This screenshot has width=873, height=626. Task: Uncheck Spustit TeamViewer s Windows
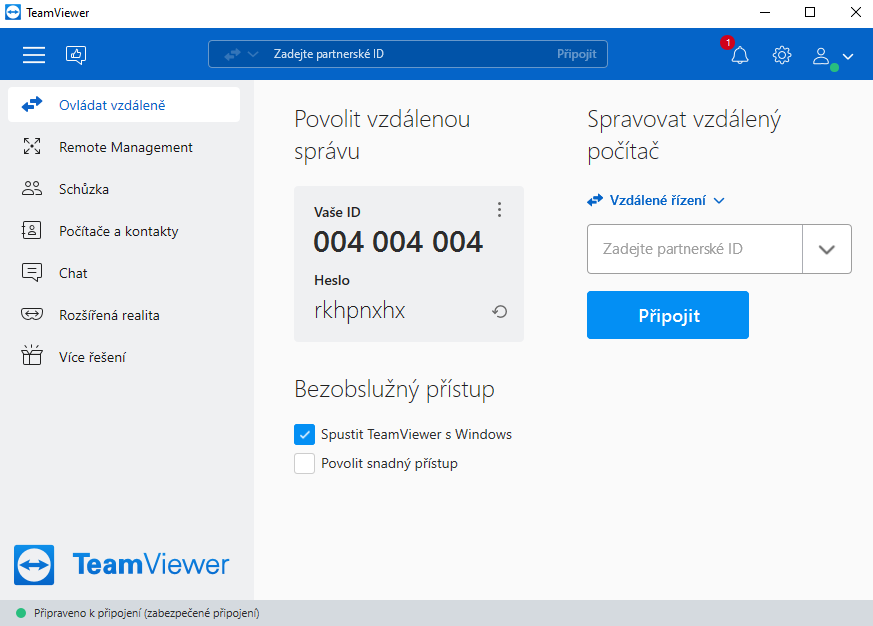(x=304, y=434)
